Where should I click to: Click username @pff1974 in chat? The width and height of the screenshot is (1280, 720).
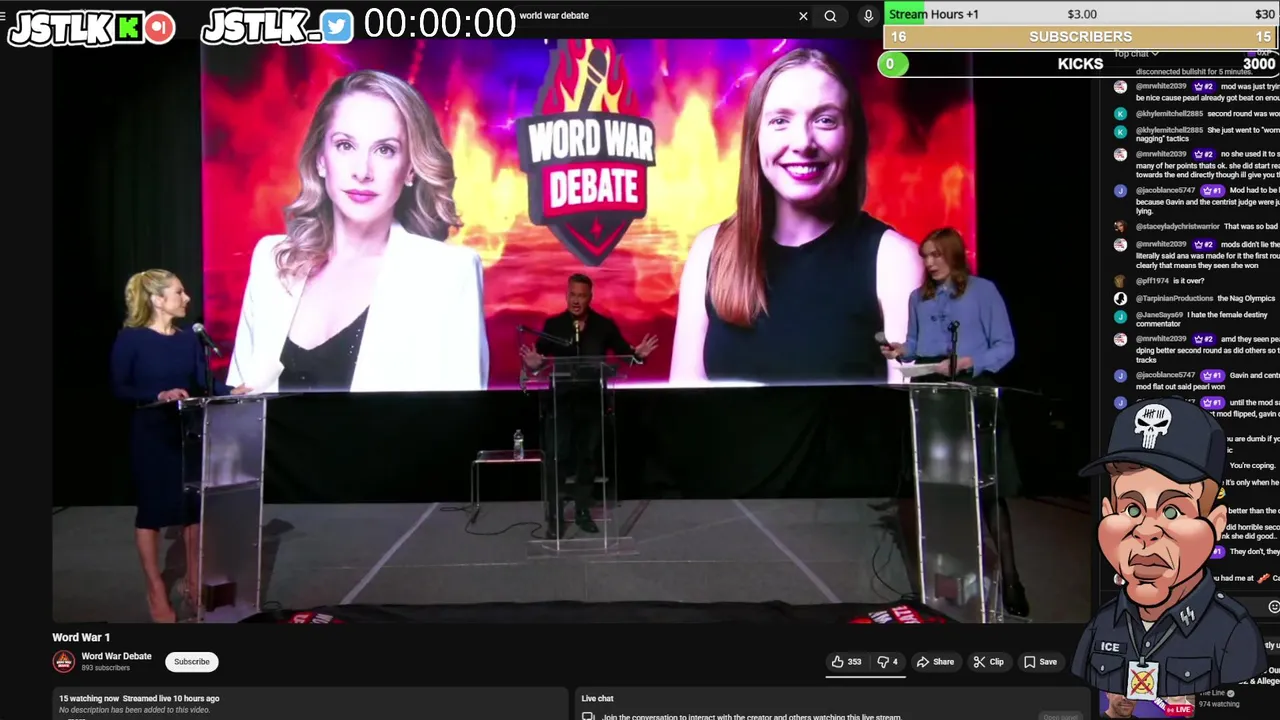coord(1152,281)
